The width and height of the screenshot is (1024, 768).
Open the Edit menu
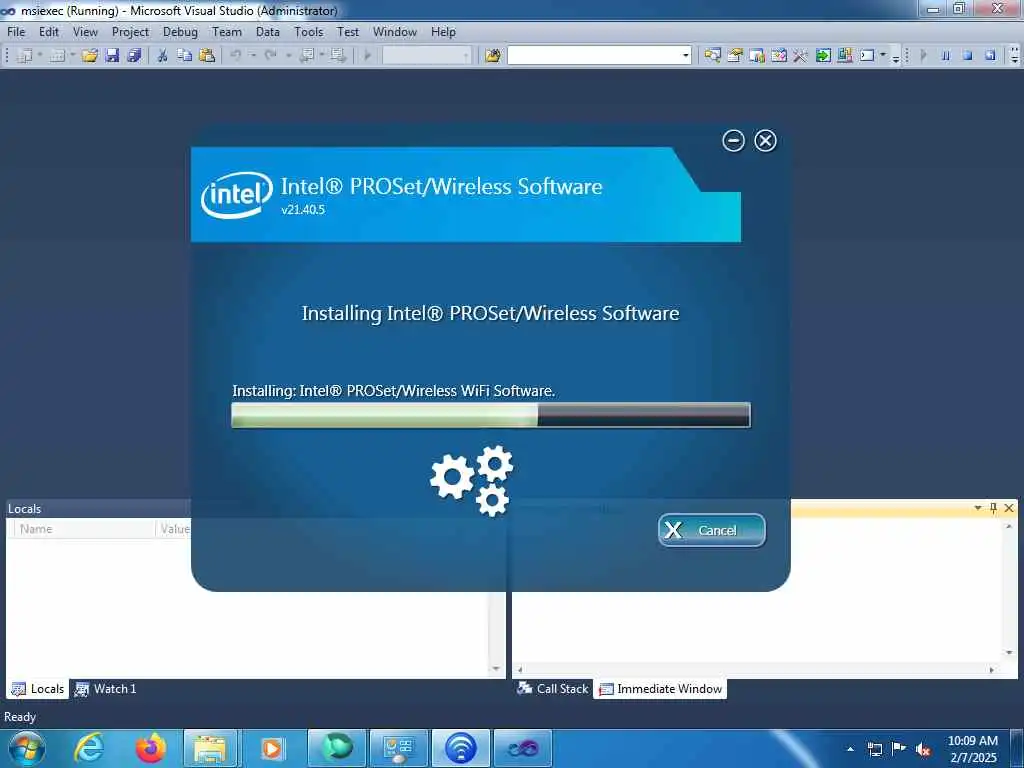48,32
